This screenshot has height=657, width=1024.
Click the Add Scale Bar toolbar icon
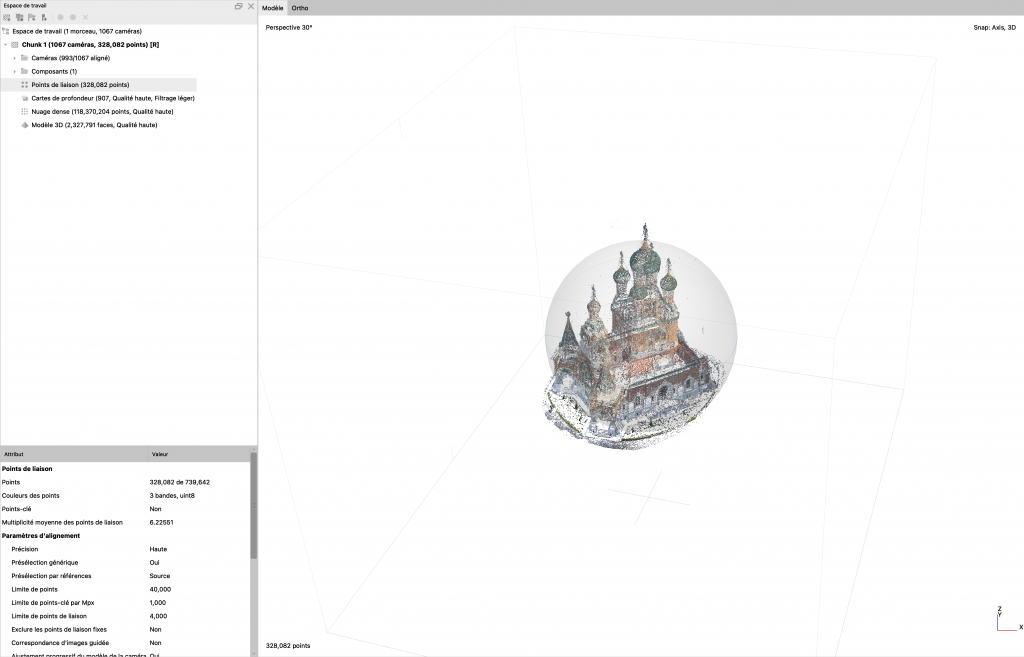pos(44,18)
